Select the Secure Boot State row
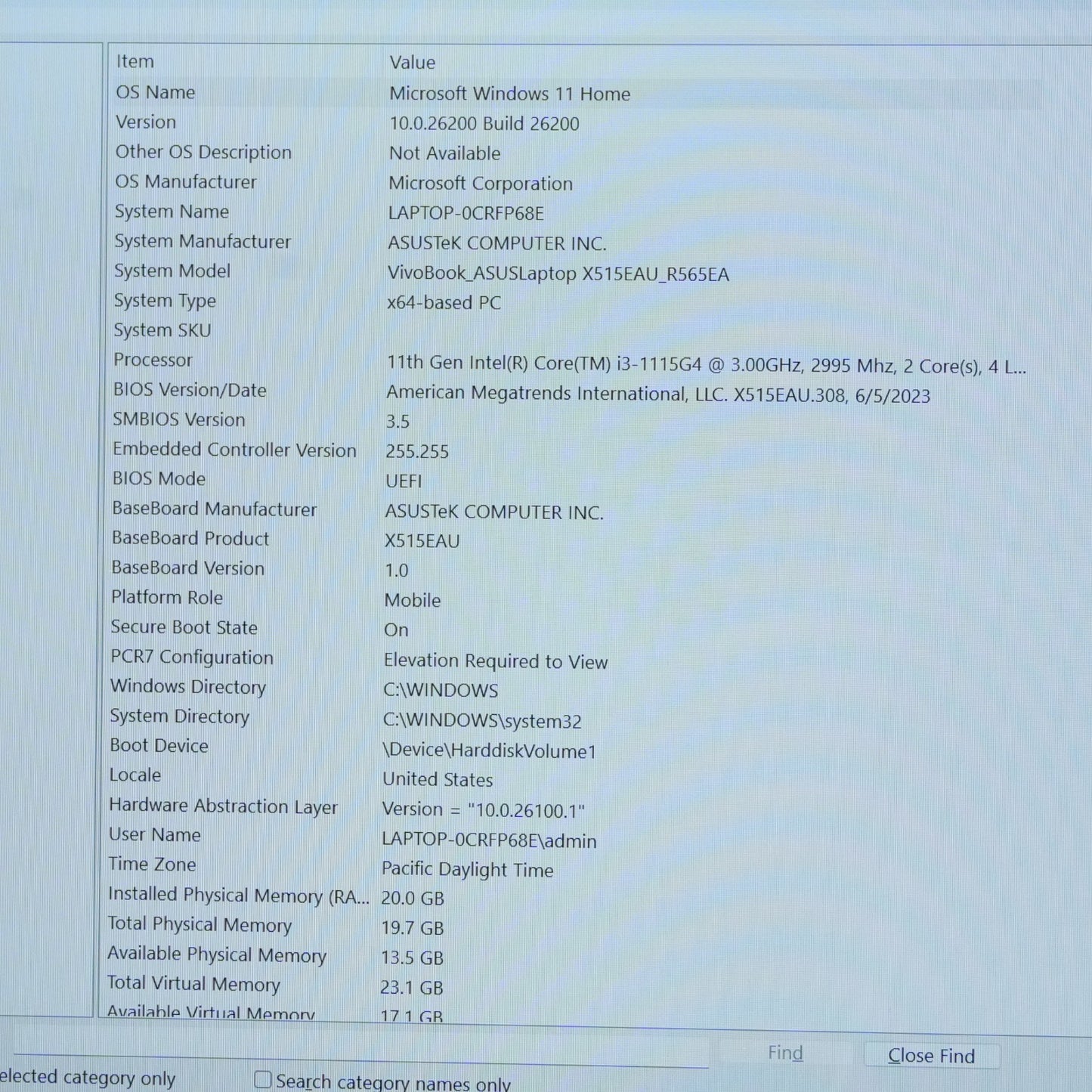 pos(184,627)
